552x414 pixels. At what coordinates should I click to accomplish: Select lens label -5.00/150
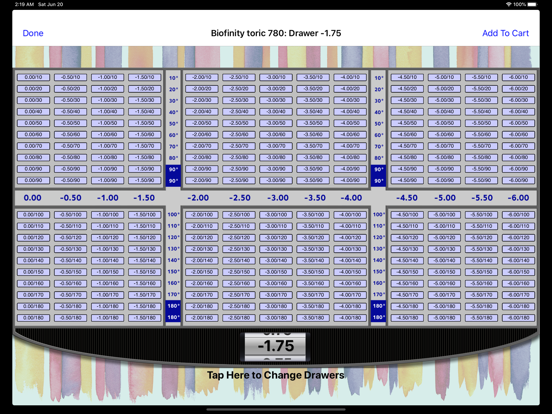(x=444, y=272)
